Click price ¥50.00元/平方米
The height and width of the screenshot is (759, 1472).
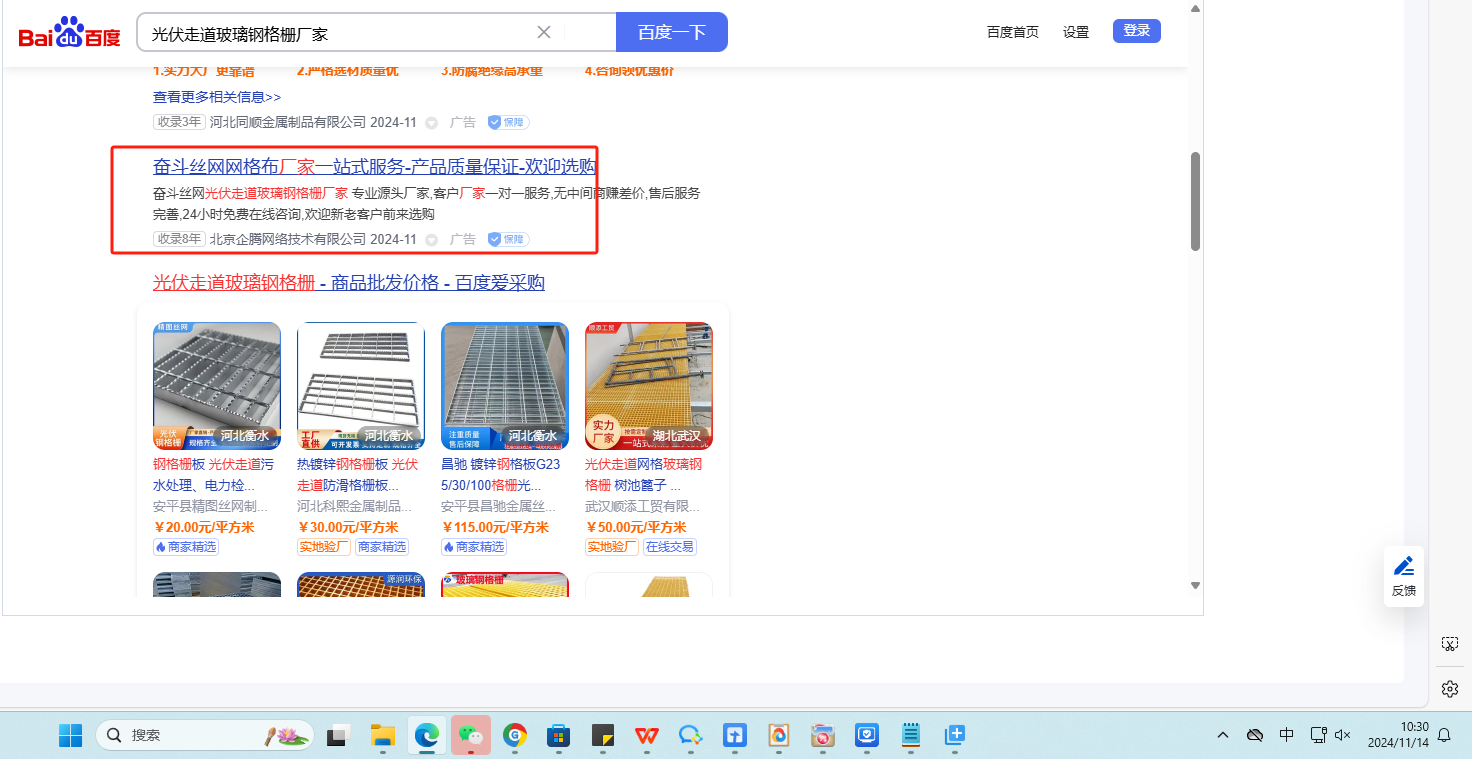click(636, 528)
